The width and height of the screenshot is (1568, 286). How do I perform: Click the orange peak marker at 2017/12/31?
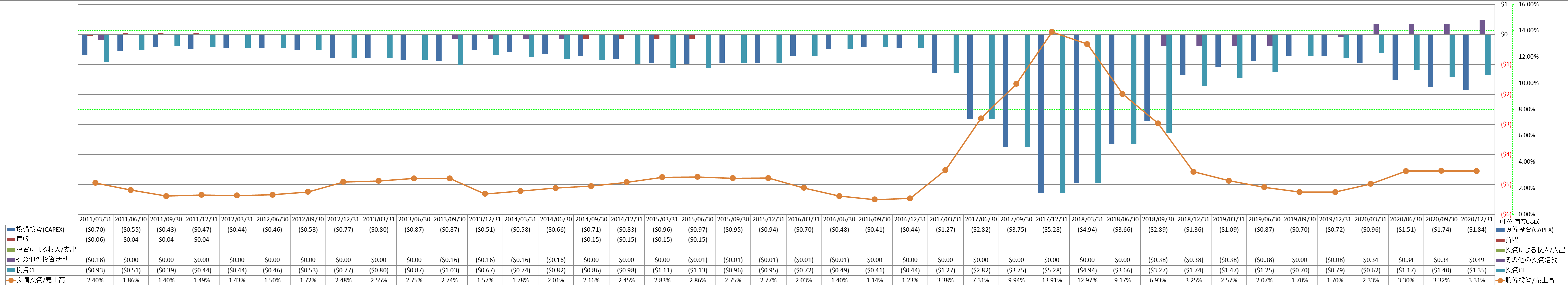pos(1052,32)
